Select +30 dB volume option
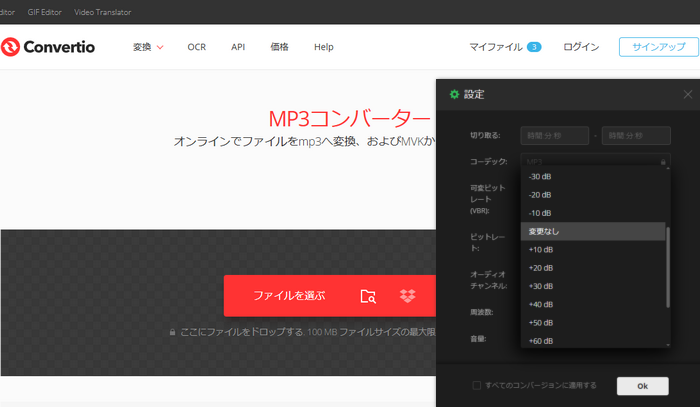The height and width of the screenshot is (407, 700). pos(593,286)
